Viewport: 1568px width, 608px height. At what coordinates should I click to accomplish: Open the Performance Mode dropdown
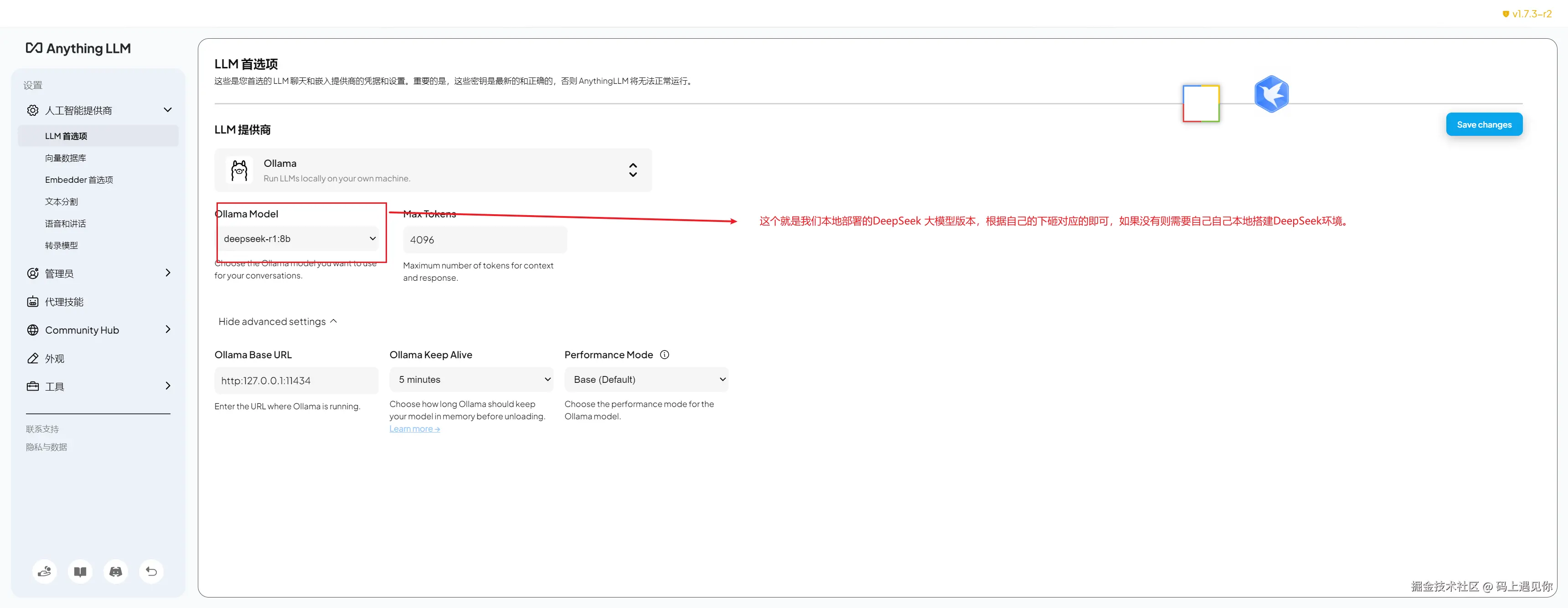pos(646,379)
